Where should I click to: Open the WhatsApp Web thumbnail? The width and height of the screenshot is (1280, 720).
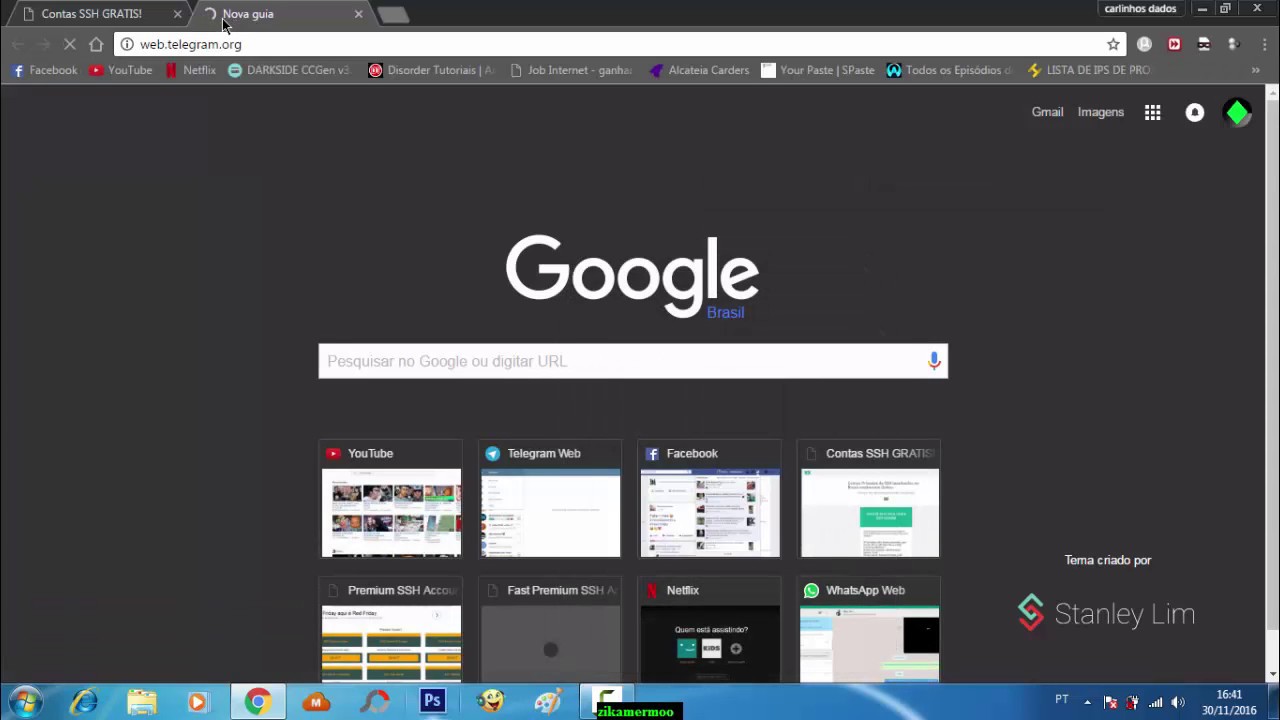[x=869, y=630]
